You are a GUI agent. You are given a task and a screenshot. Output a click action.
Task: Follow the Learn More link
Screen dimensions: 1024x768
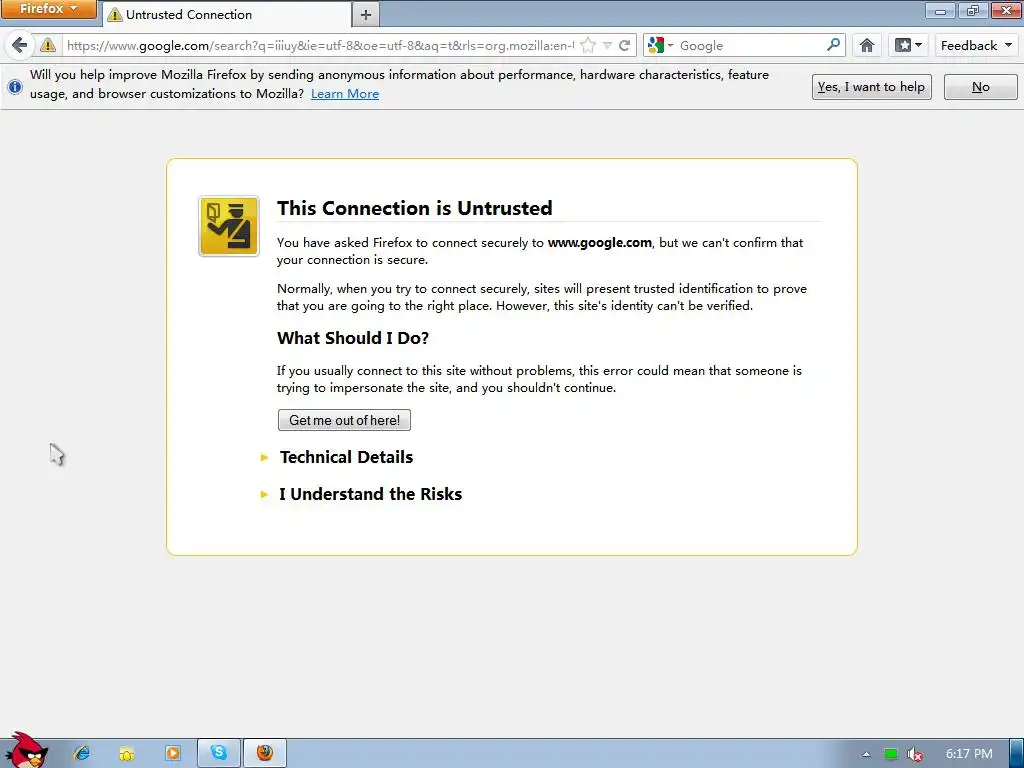coord(345,93)
